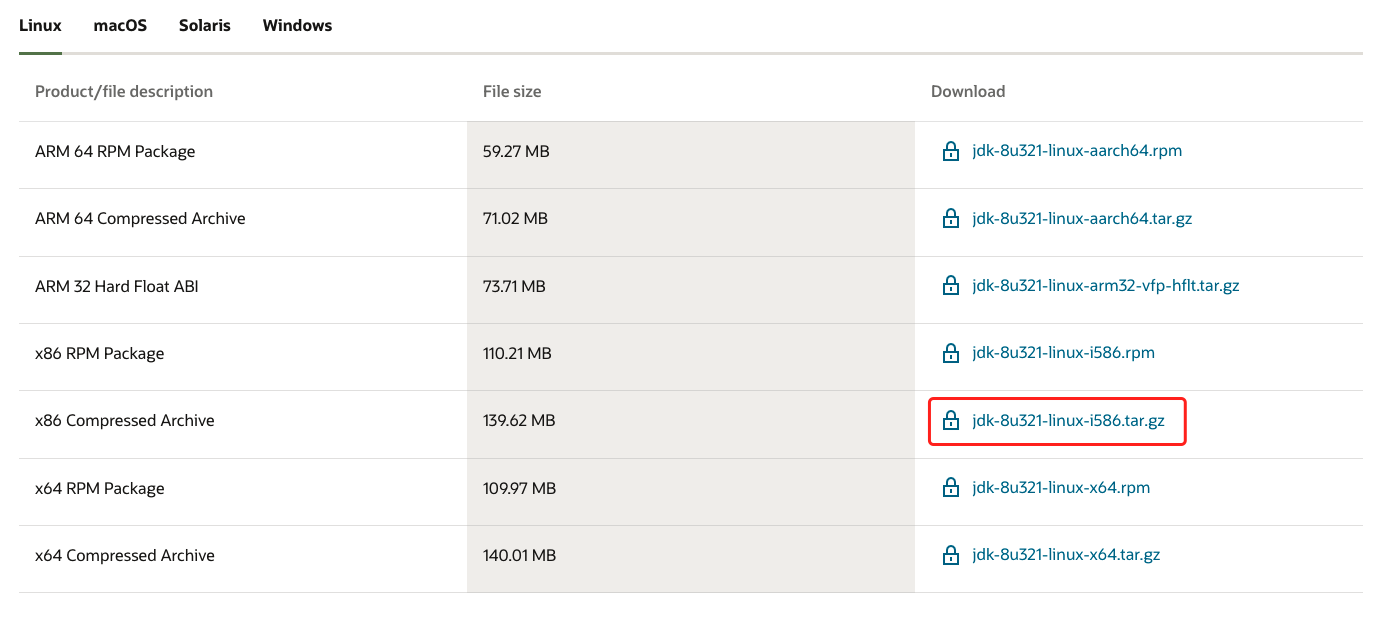Select 'x64 Compressed Archive' description text

click(x=125, y=556)
